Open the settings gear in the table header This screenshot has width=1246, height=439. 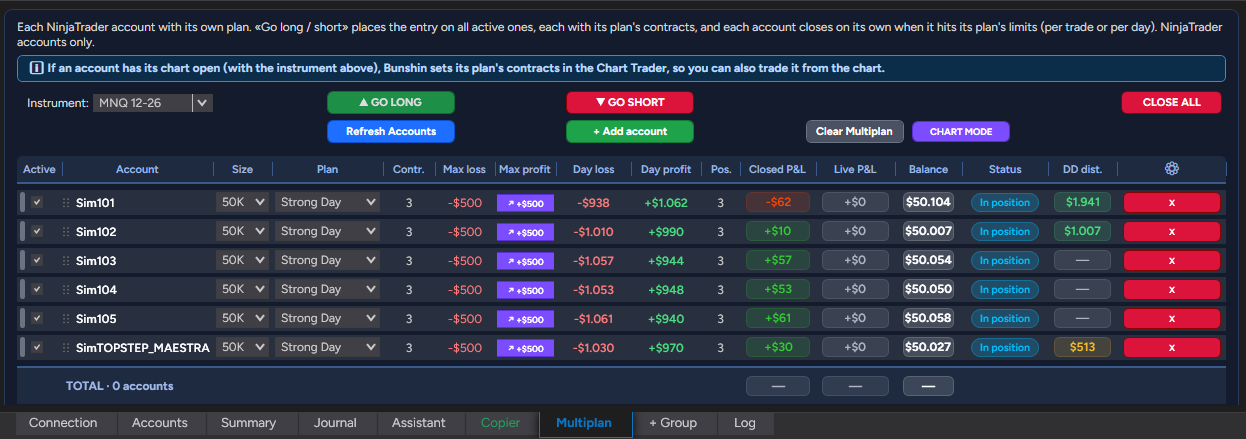[x=1172, y=169]
